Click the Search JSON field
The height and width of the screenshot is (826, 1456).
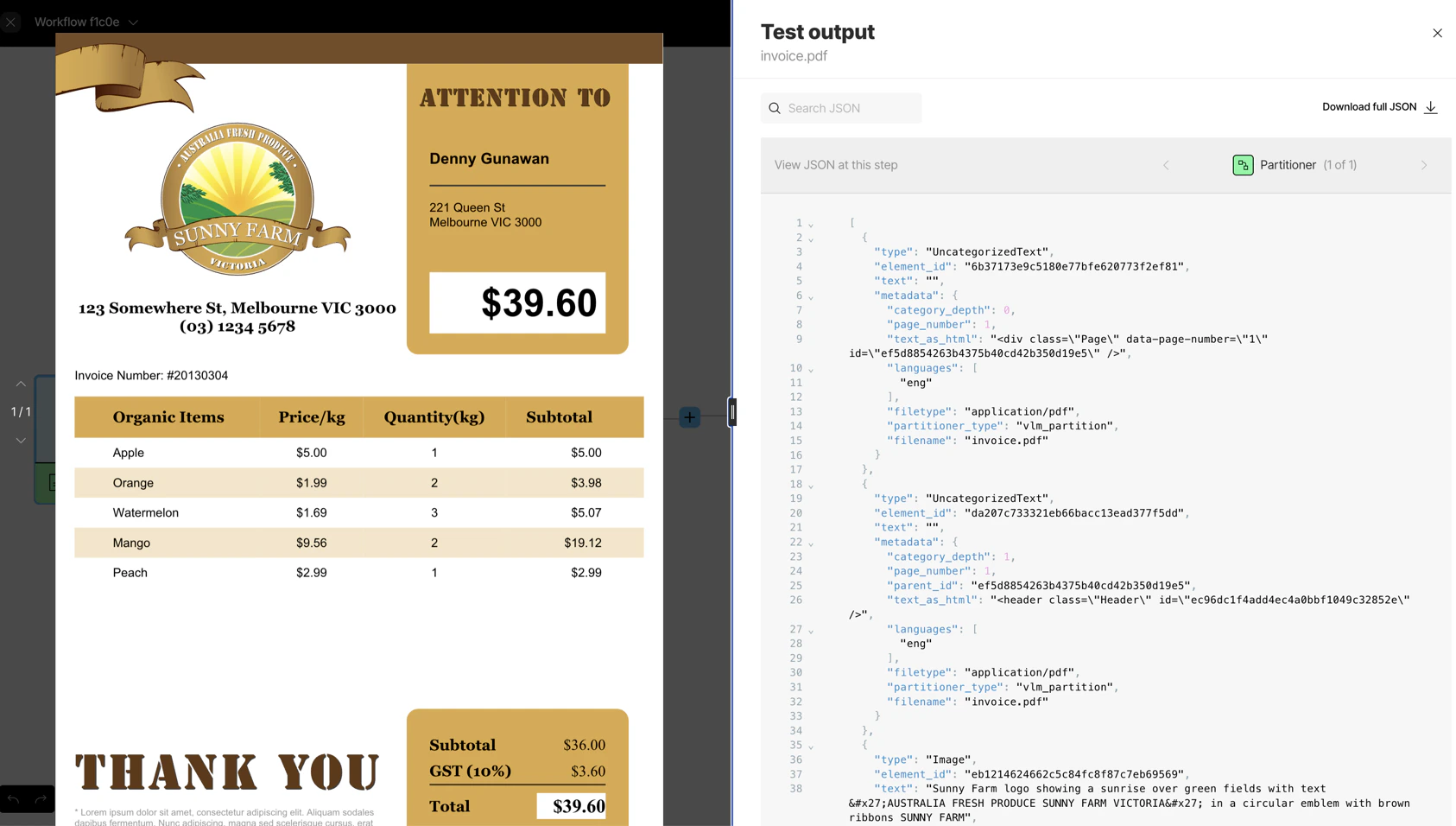click(841, 108)
